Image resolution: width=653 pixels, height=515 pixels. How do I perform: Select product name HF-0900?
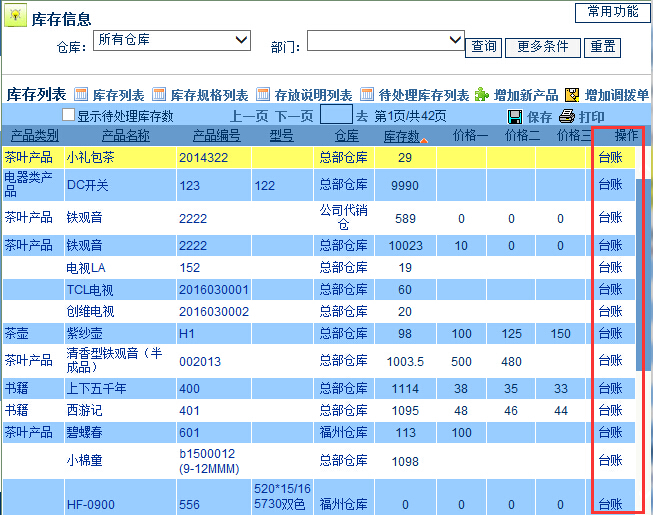[90, 505]
